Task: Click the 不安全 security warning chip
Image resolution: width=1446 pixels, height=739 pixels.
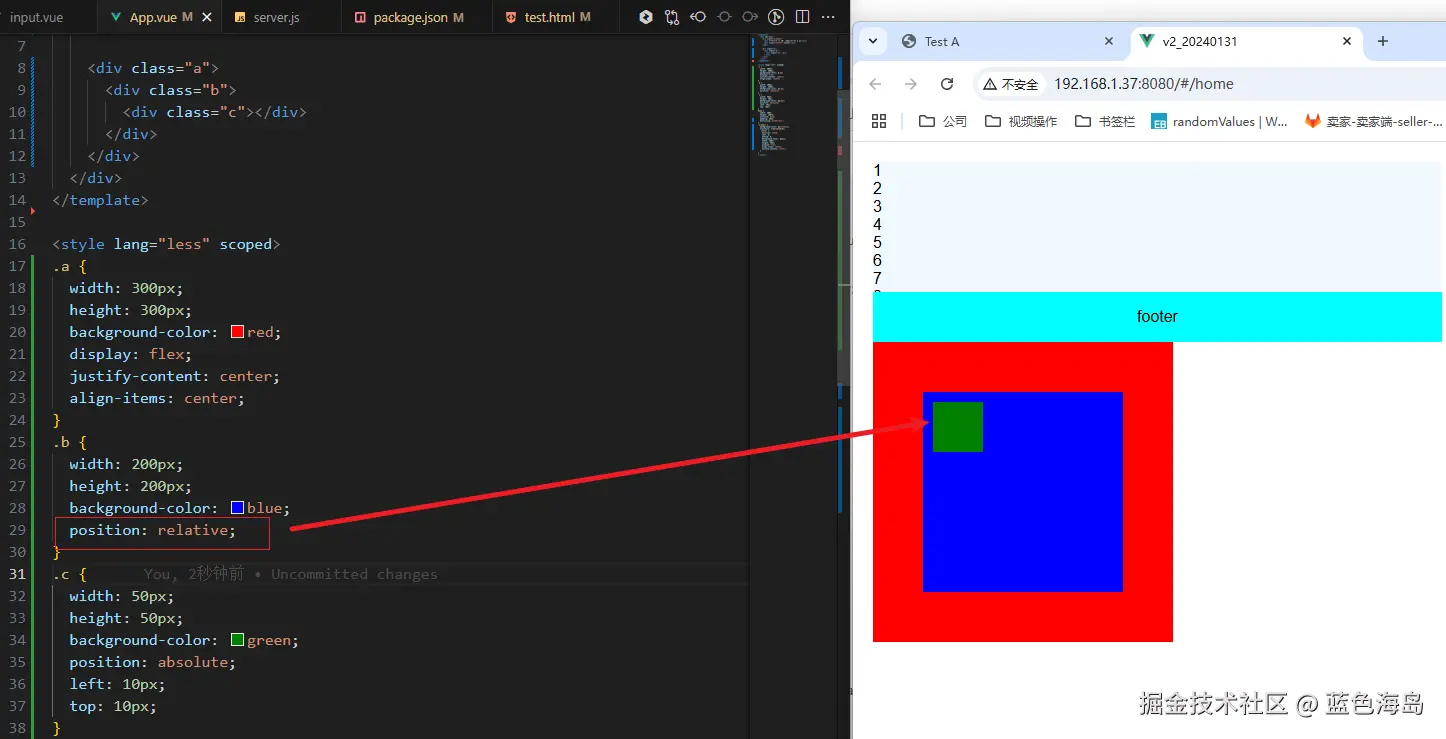Action: 1010,84
